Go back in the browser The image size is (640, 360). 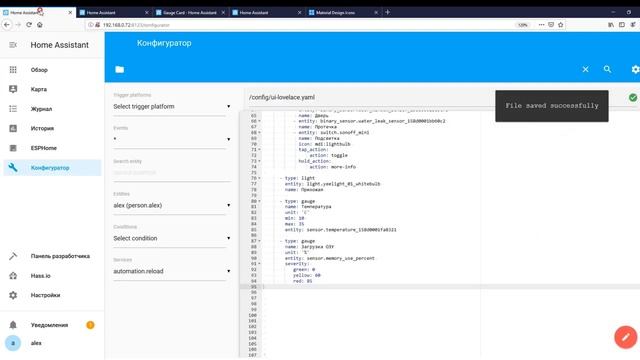7,25
